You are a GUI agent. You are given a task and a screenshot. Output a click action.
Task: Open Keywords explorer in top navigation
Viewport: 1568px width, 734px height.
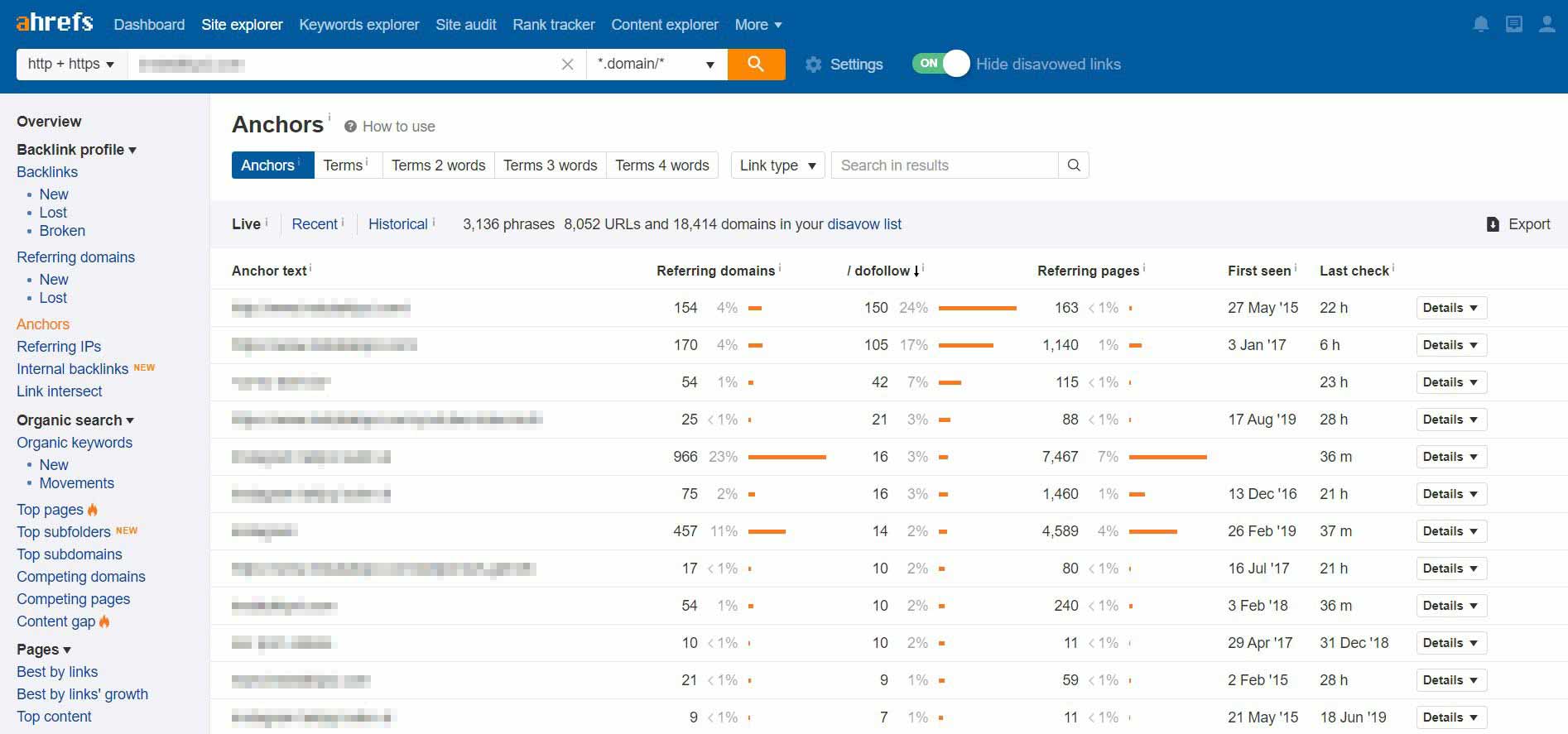point(359,25)
